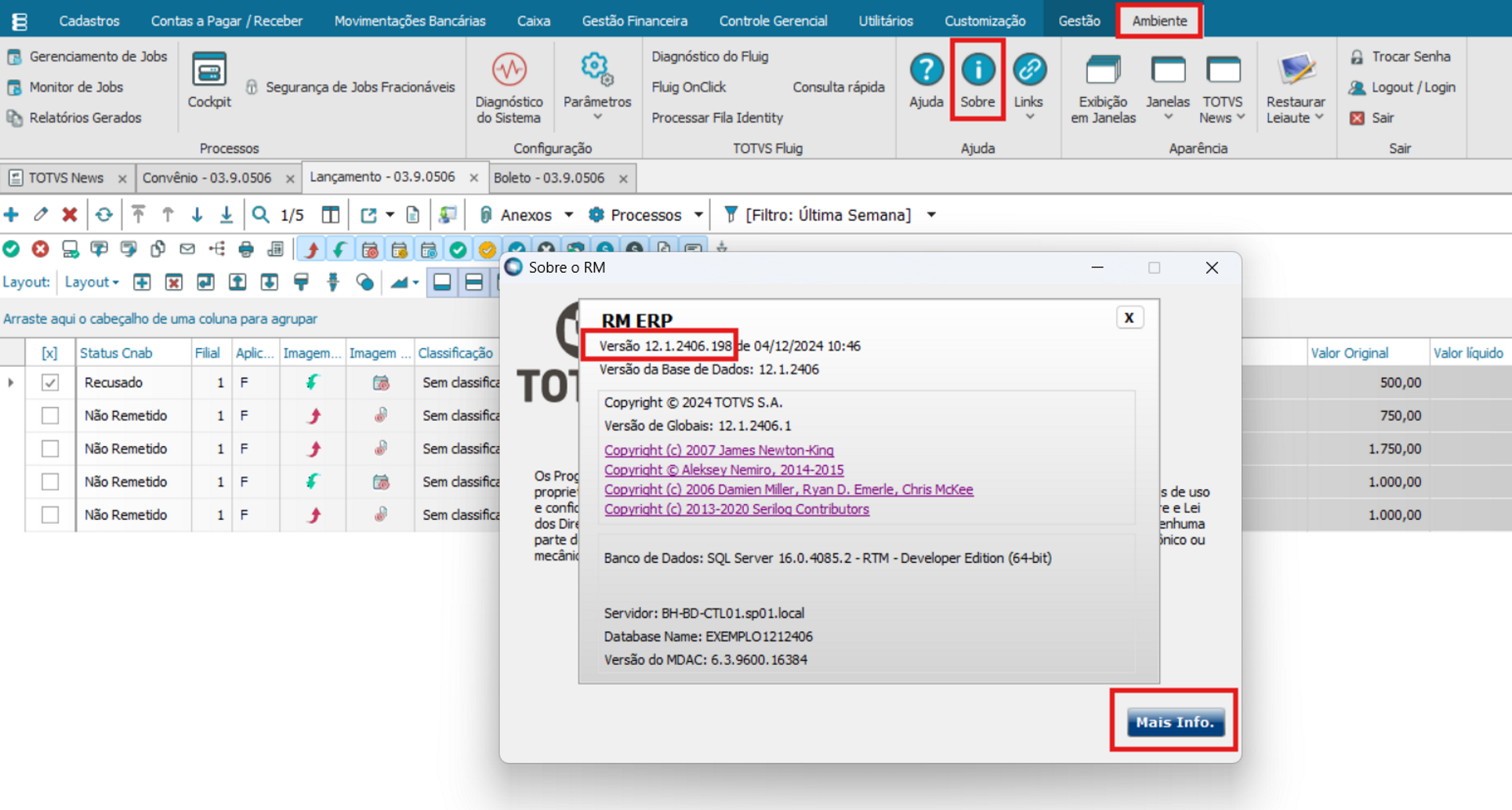The width and height of the screenshot is (1512, 810).
Task: Click the pin icon in Layout toolbar
Action: pos(333,282)
